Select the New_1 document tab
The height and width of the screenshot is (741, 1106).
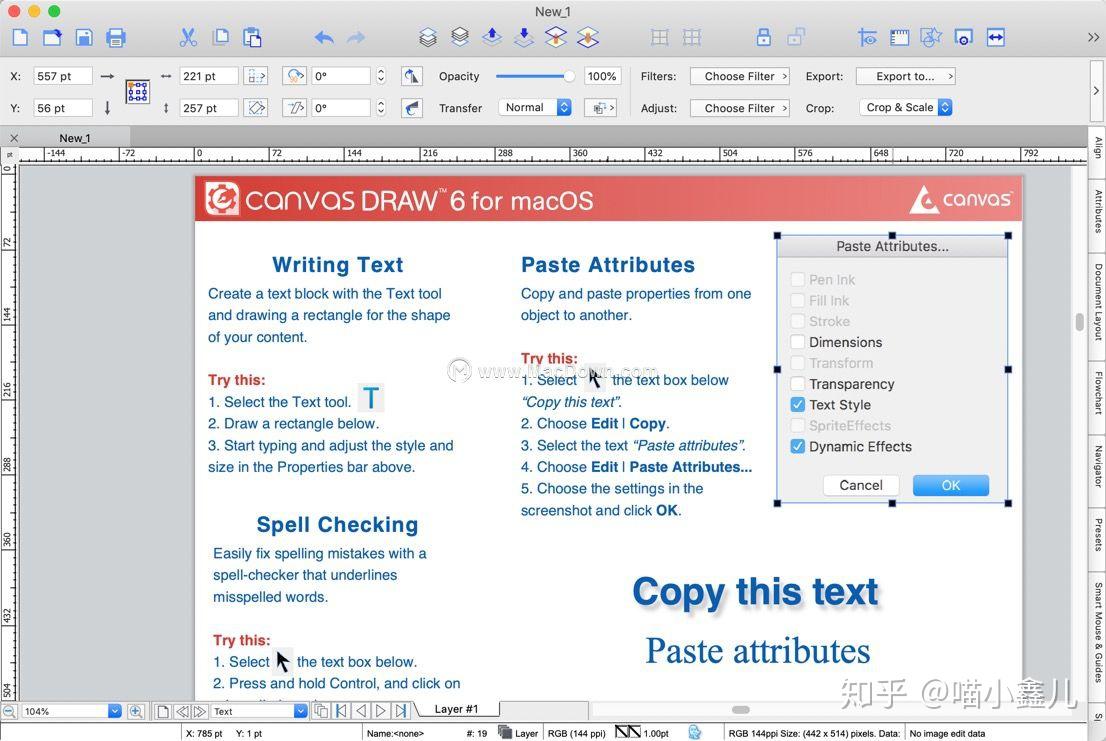click(x=74, y=138)
